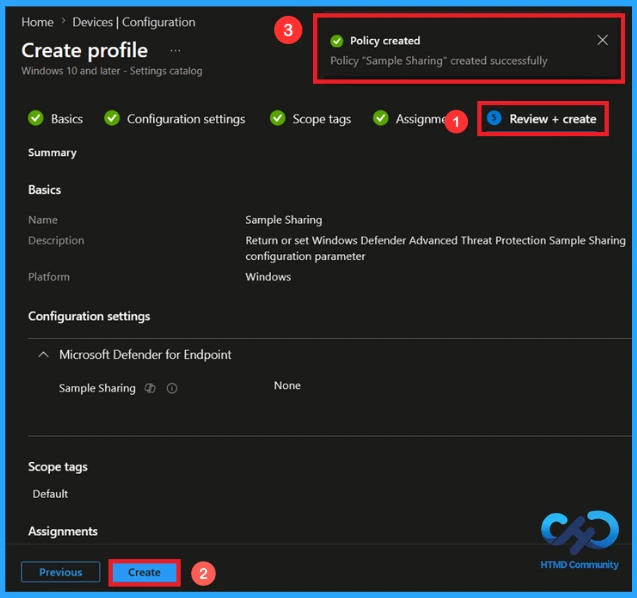637x598 pixels.
Task: Open Devices | Configuration breadcrumb
Action: [x=134, y=22]
